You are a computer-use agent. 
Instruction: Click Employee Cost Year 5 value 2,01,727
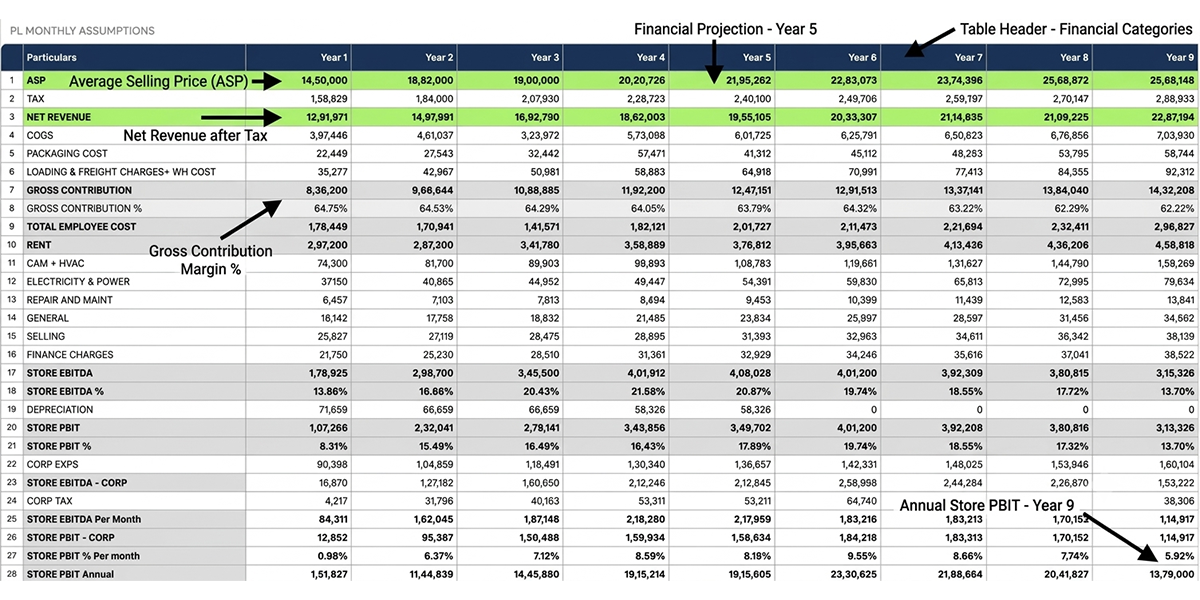tap(749, 227)
